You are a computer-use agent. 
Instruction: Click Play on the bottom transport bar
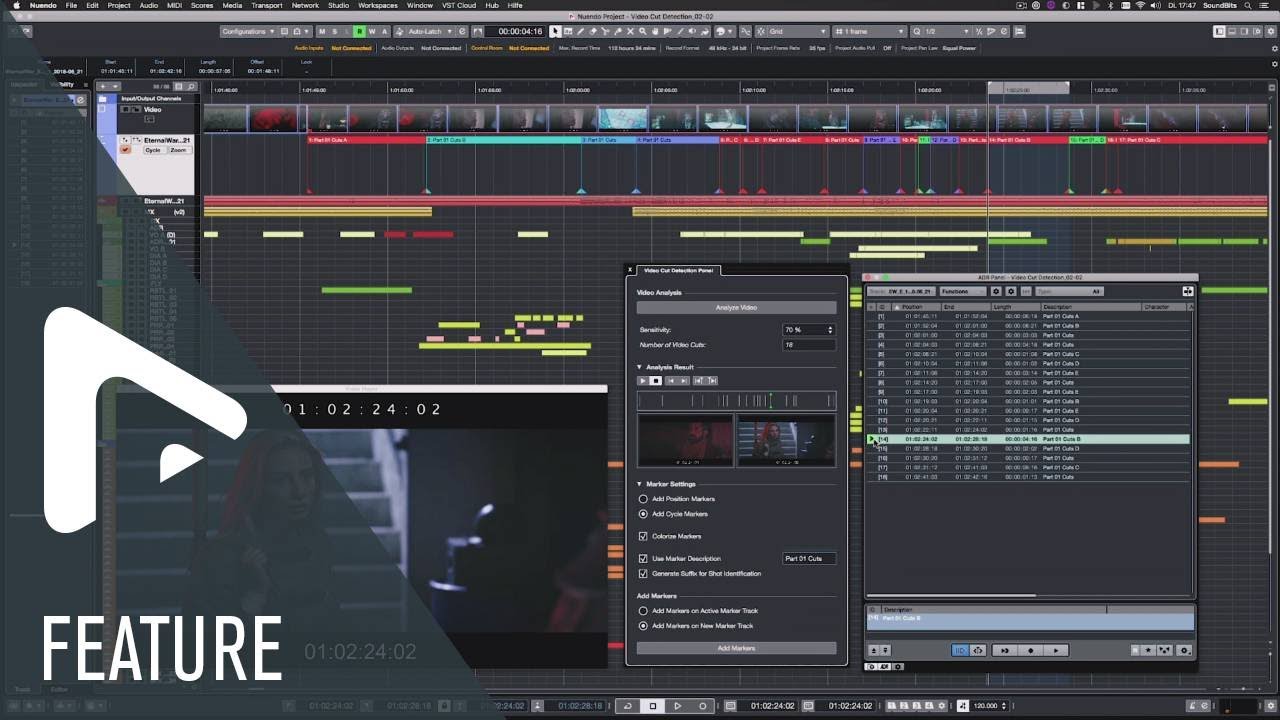click(677, 706)
